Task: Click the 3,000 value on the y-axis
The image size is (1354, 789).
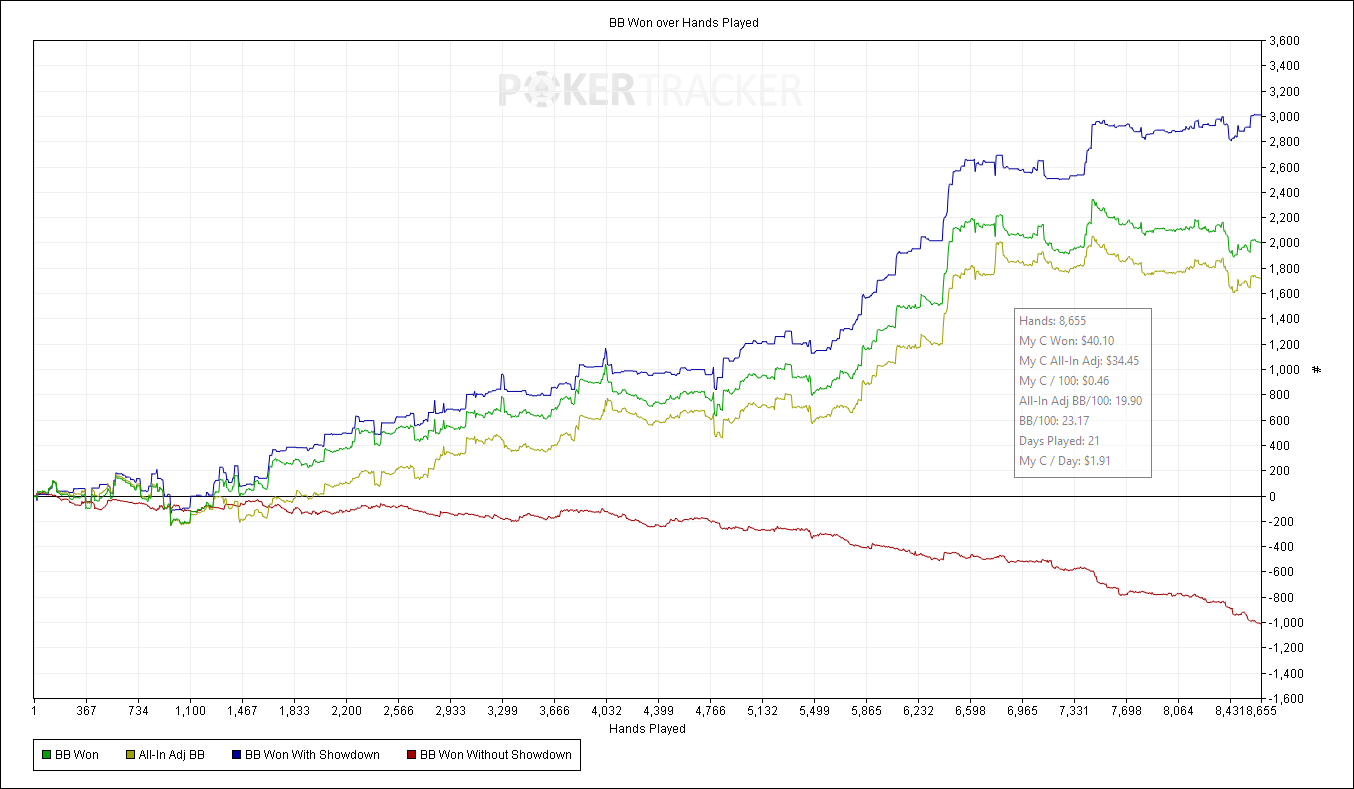Action: coord(1284,117)
